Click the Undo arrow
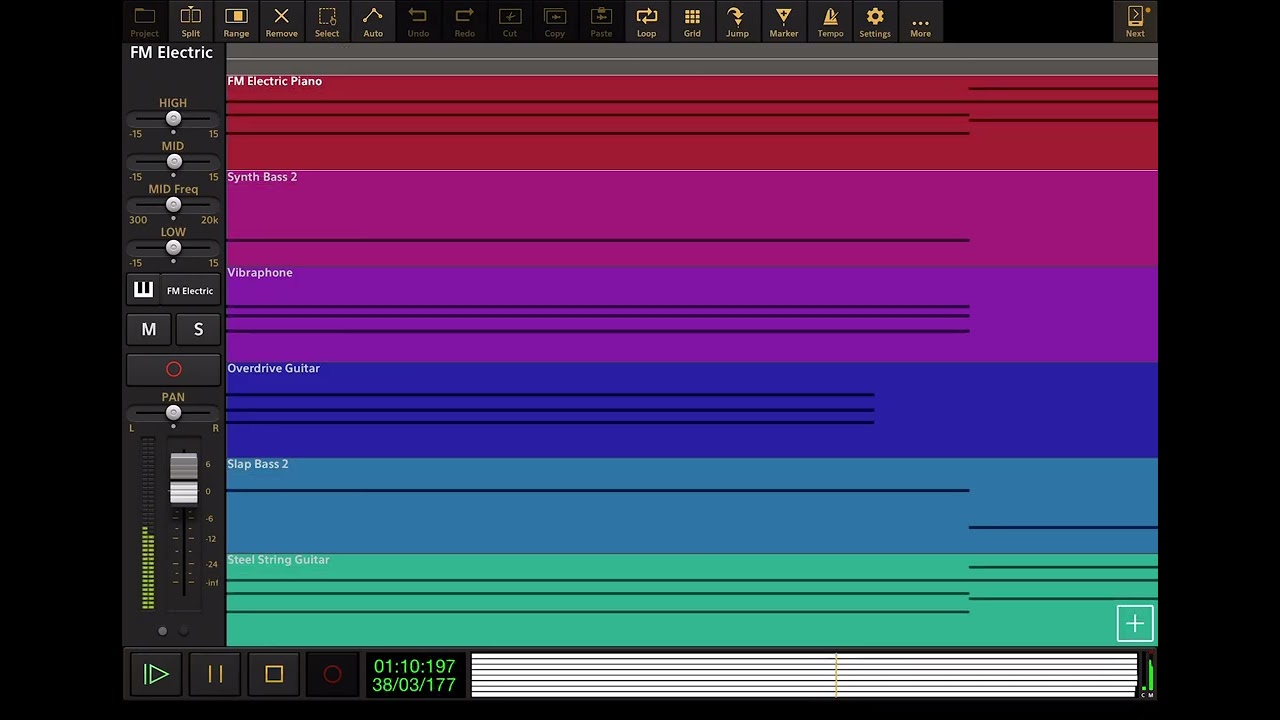This screenshot has height=720, width=1280. point(418,21)
